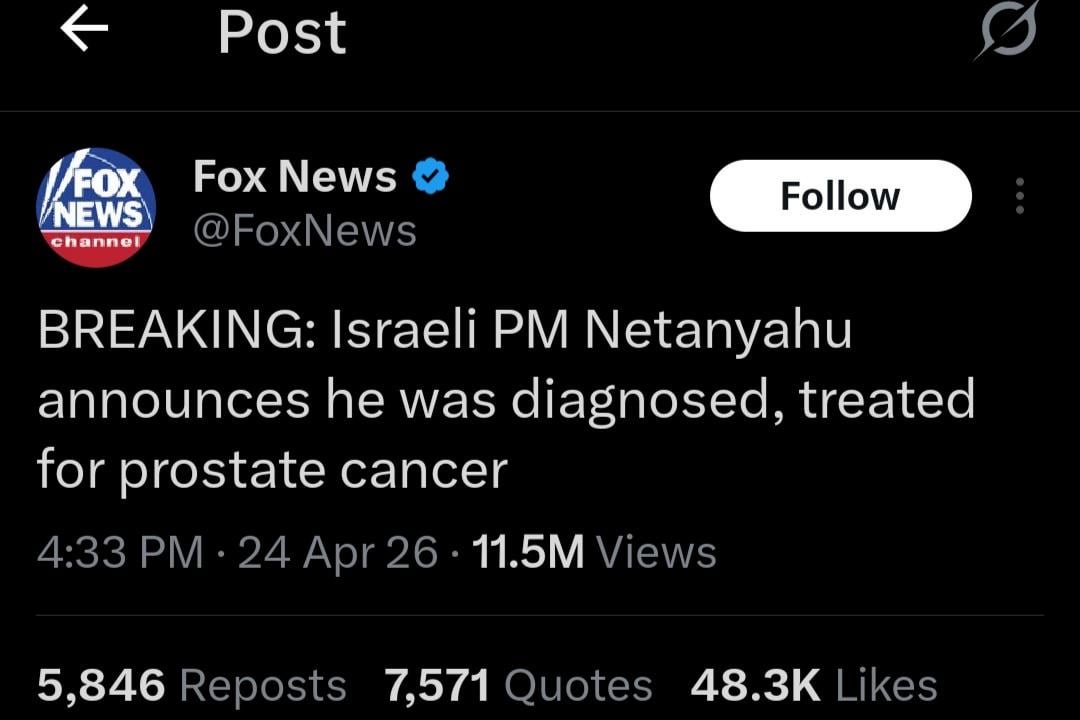Click the phrase prostate cancer in the post
Screen dimensions: 1080x720
click(314, 469)
